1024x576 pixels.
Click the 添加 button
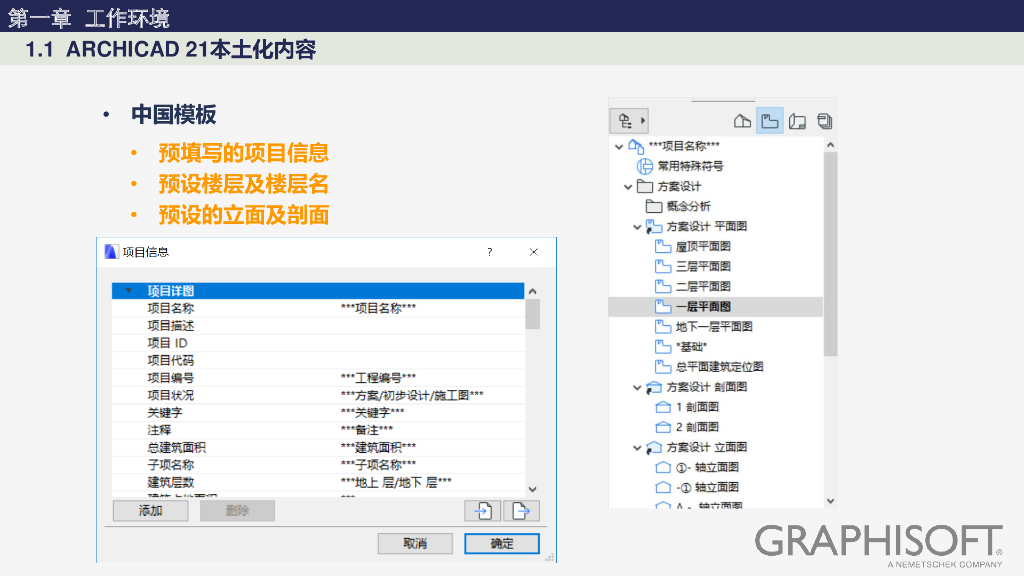pyautogui.click(x=150, y=511)
